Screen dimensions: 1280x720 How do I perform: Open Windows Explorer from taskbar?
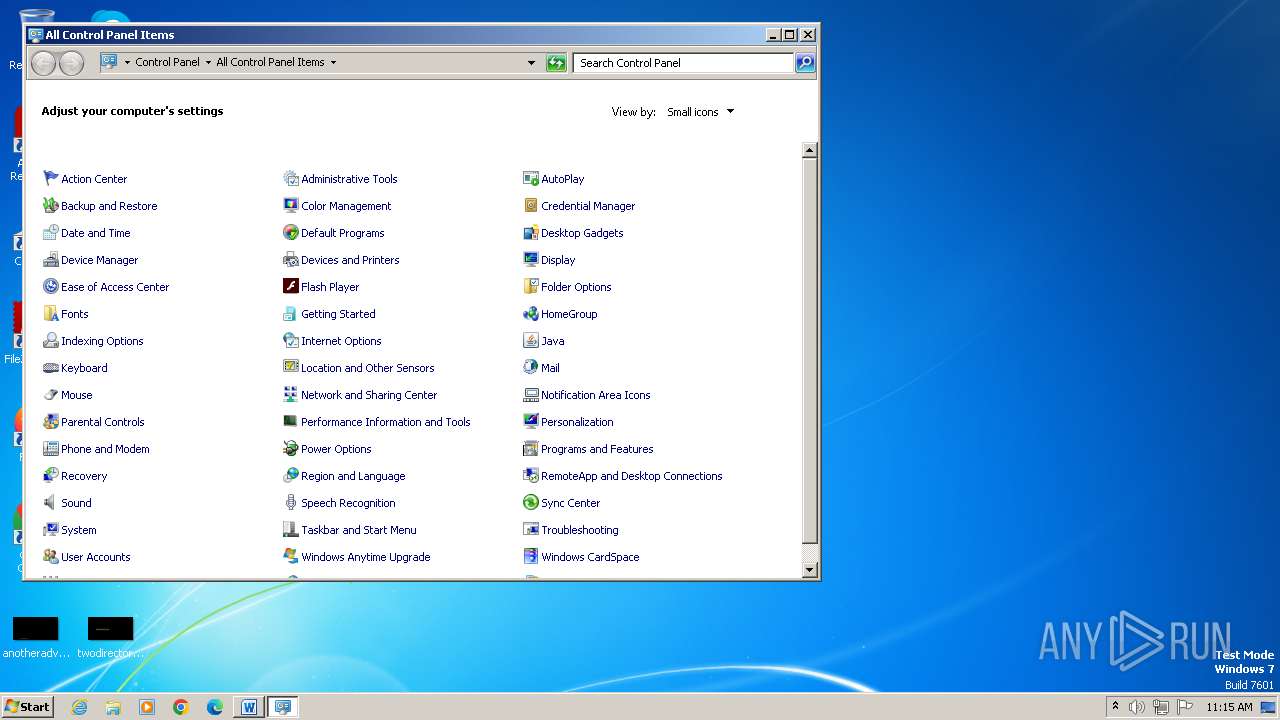click(113, 707)
